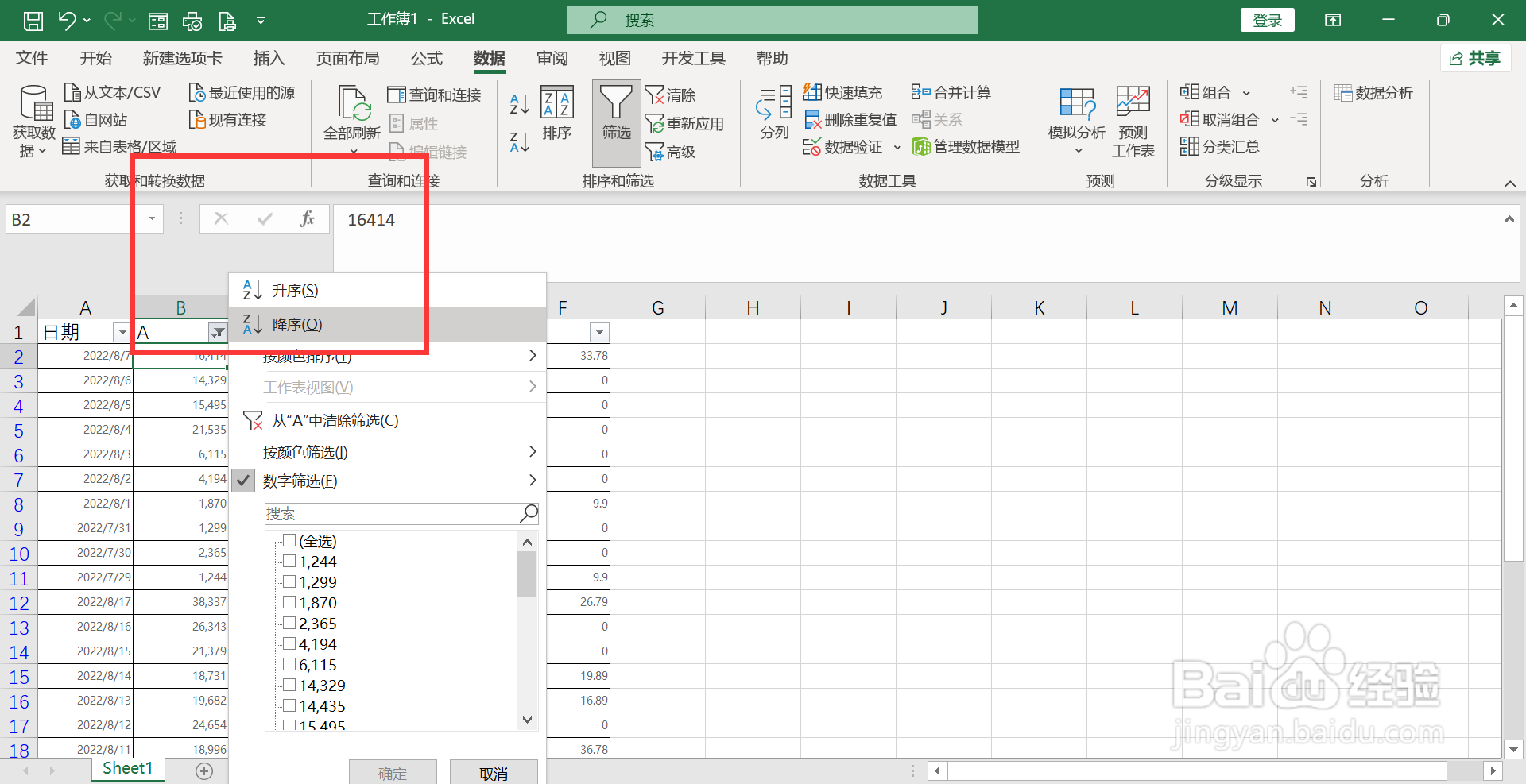Viewport: 1526px width, 784px height.
Task: Select Sort Descending (降序) menu item
Action: click(388, 324)
